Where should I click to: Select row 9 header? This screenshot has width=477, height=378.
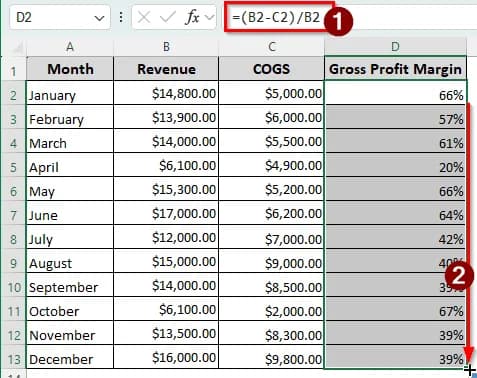(13, 261)
